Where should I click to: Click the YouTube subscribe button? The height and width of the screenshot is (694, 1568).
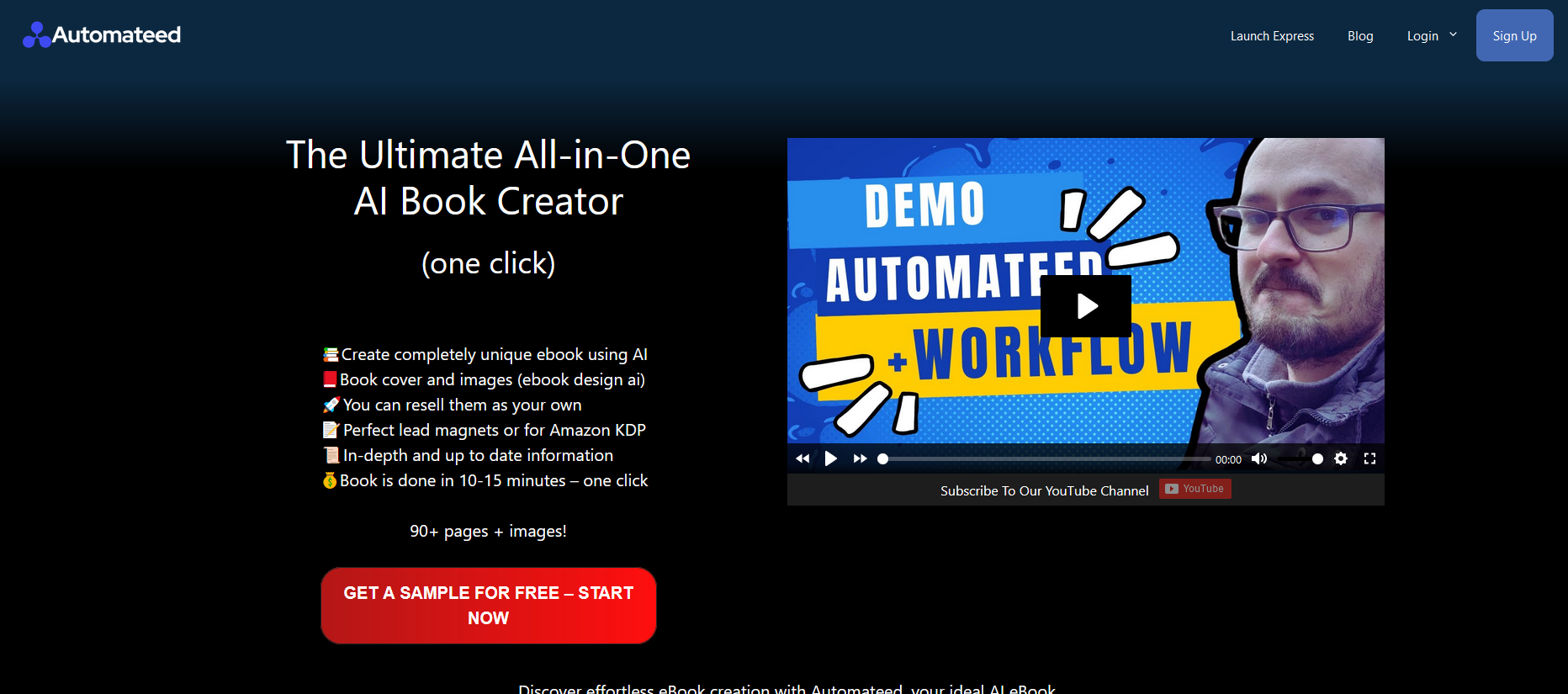pos(1195,489)
